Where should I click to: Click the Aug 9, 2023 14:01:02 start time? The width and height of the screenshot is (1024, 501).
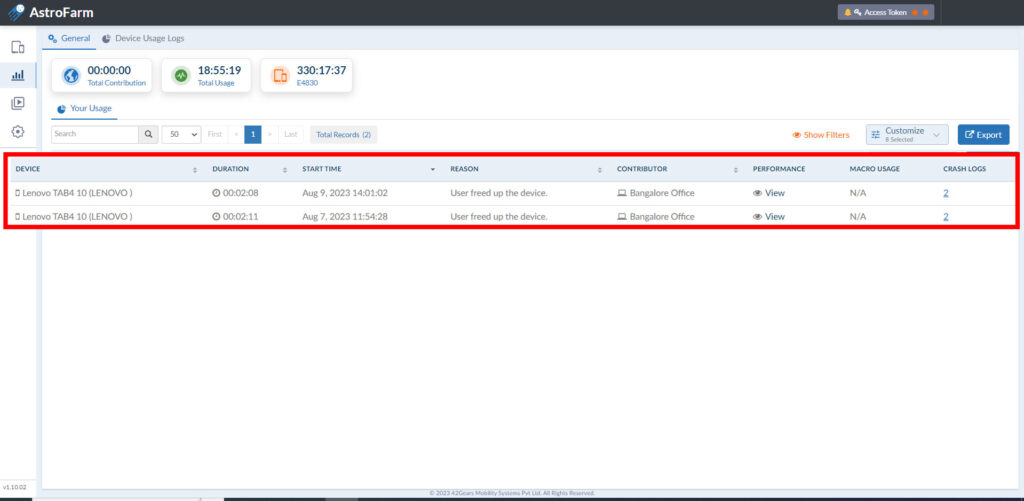tap(345, 193)
